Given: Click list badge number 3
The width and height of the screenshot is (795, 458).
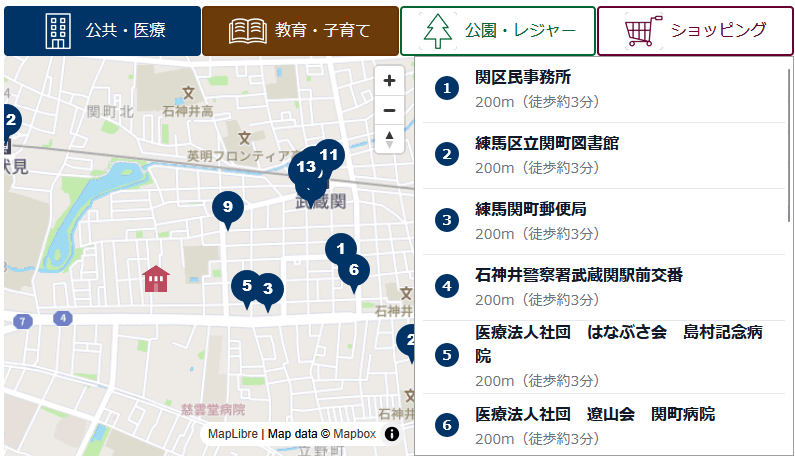Looking at the screenshot, I should coord(447,220).
